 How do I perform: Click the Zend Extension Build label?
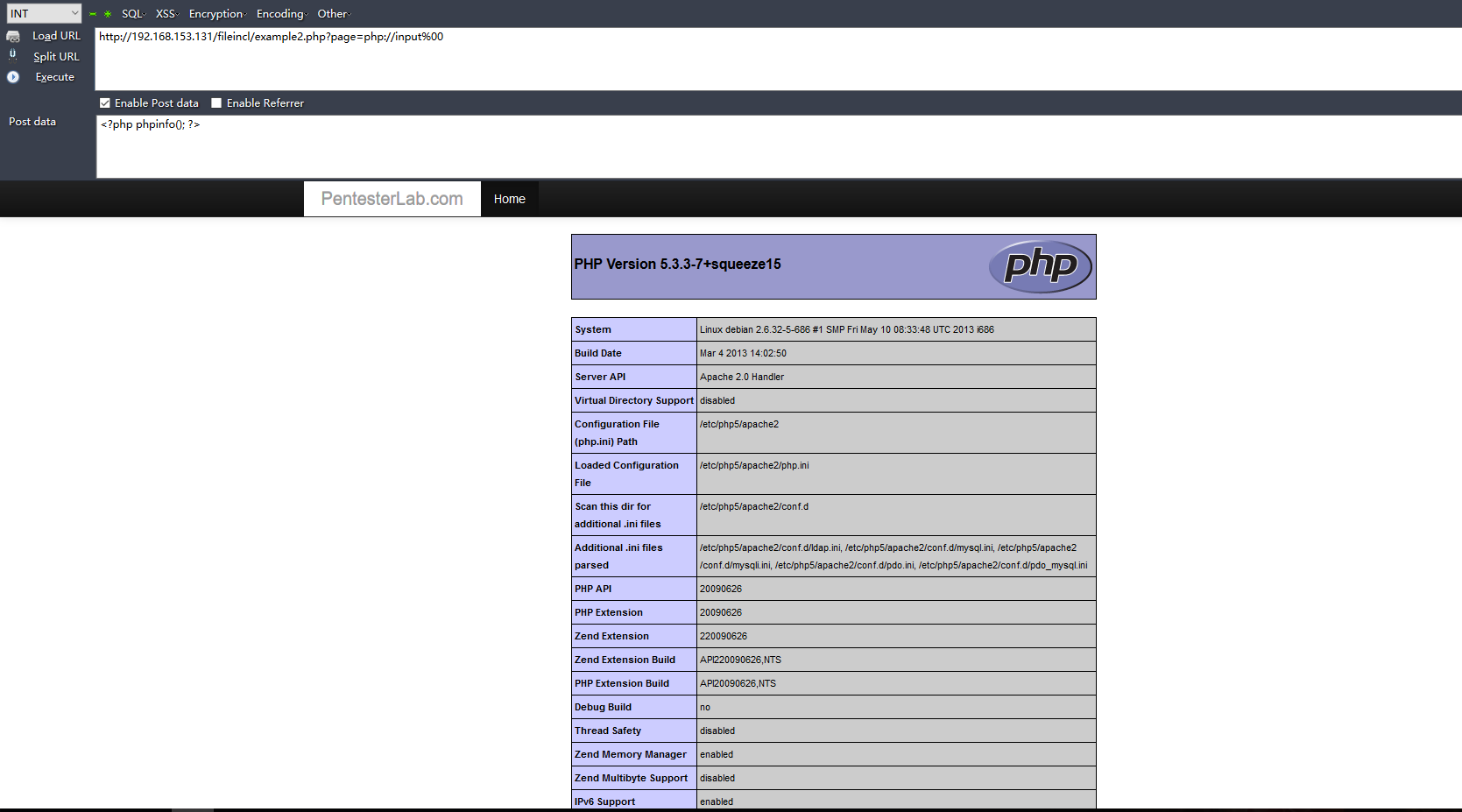625,660
